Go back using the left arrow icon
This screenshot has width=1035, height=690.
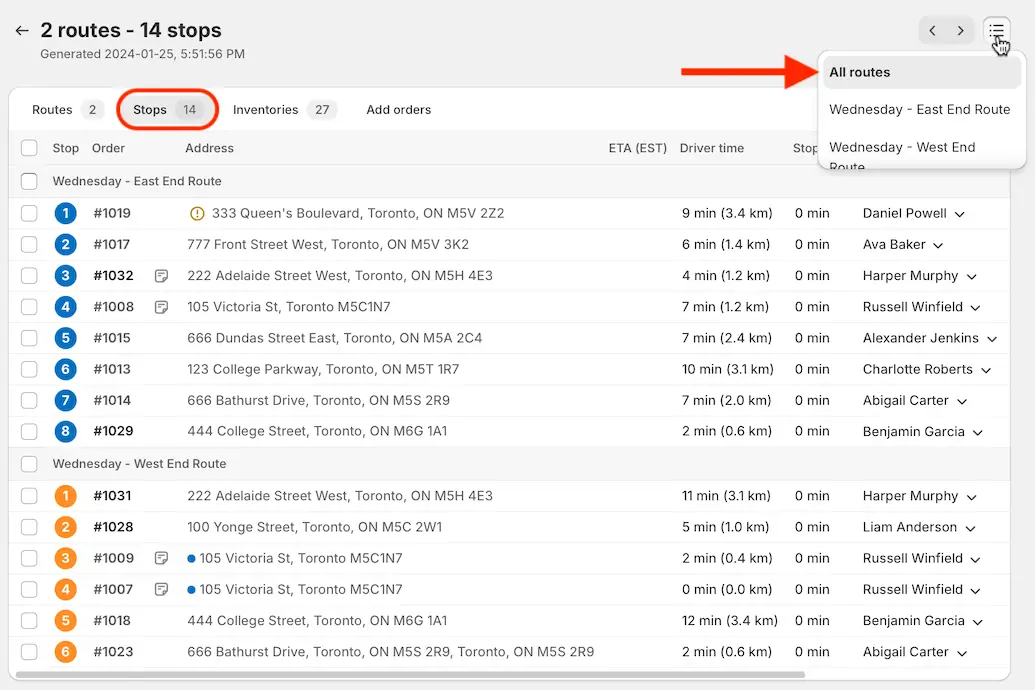click(x=22, y=30)
